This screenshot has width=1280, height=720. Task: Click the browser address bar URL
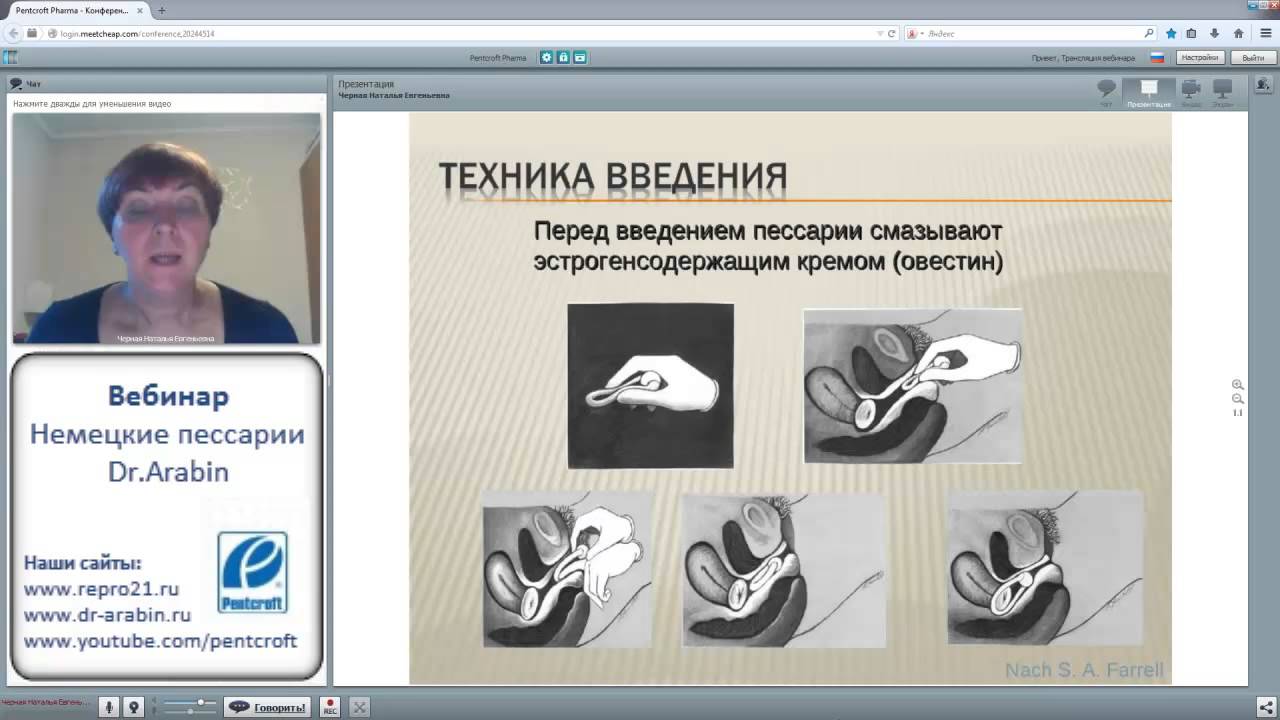tap(137, 33)
